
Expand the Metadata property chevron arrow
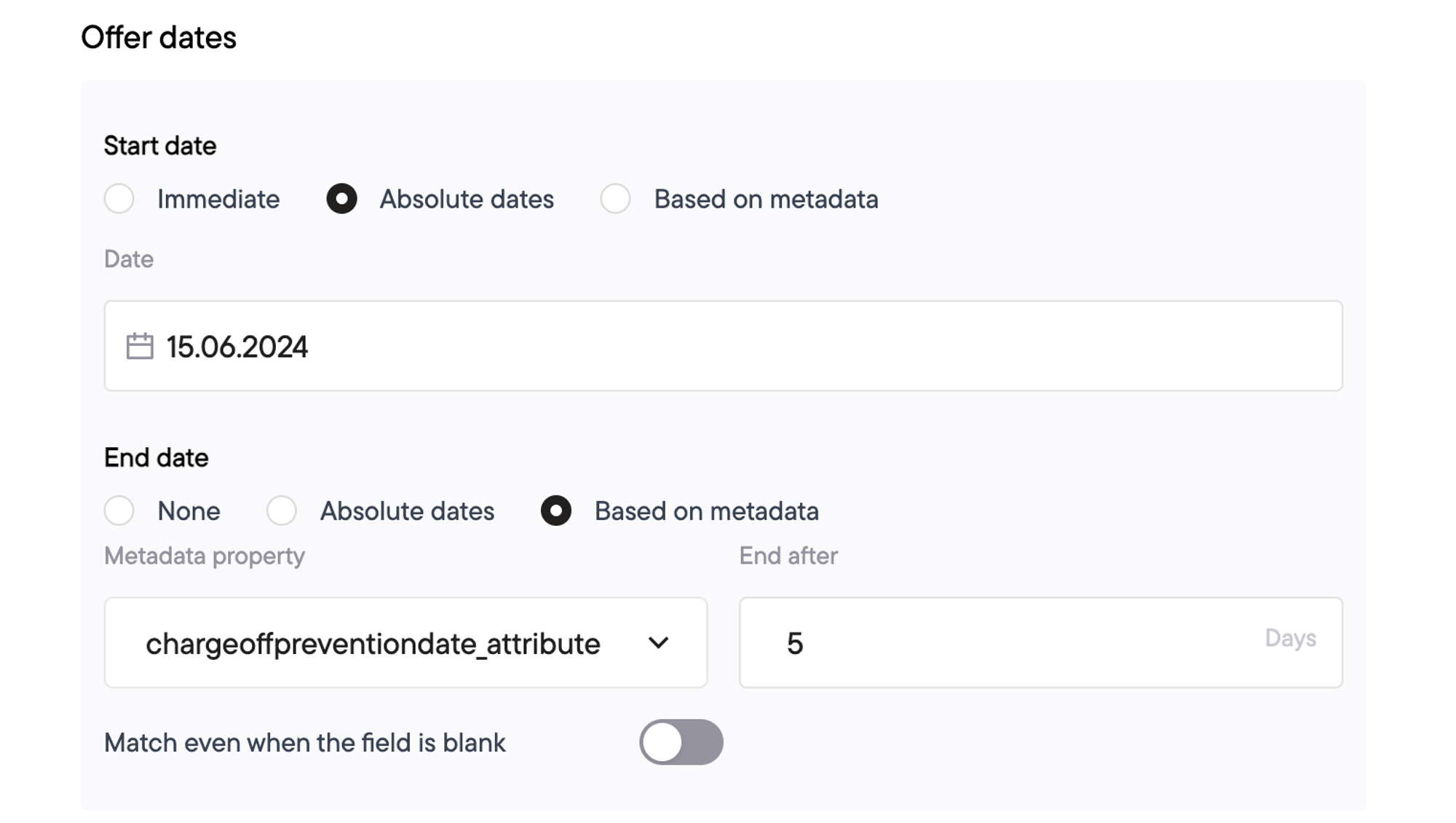[x=658, y=643]
